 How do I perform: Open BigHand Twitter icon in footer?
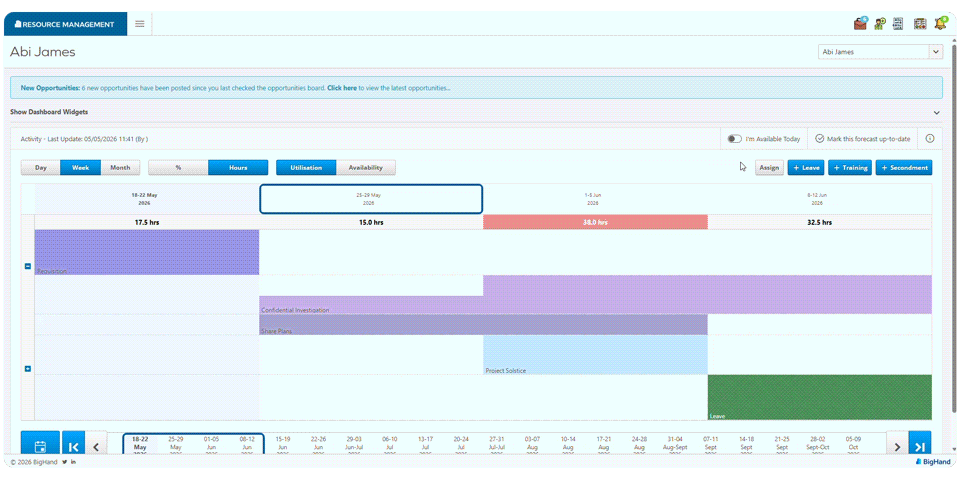click(64, 462)
